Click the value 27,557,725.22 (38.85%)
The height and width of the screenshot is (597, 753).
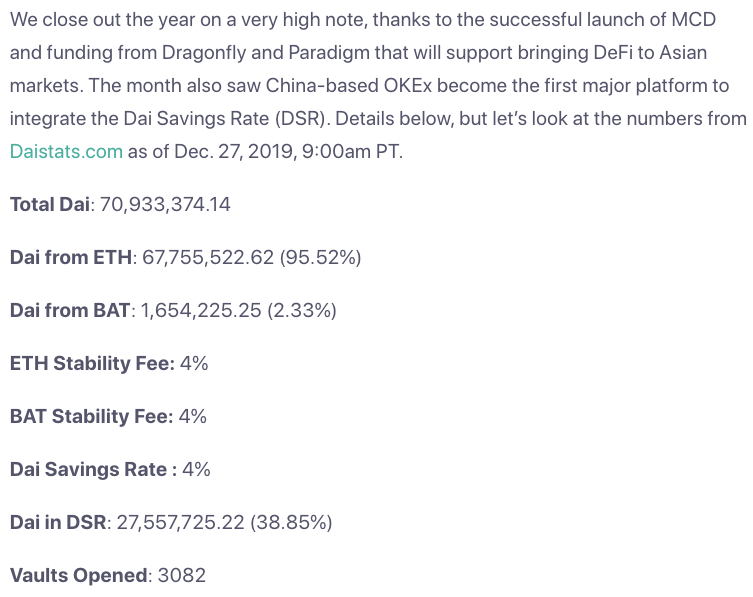coord(225,522)
